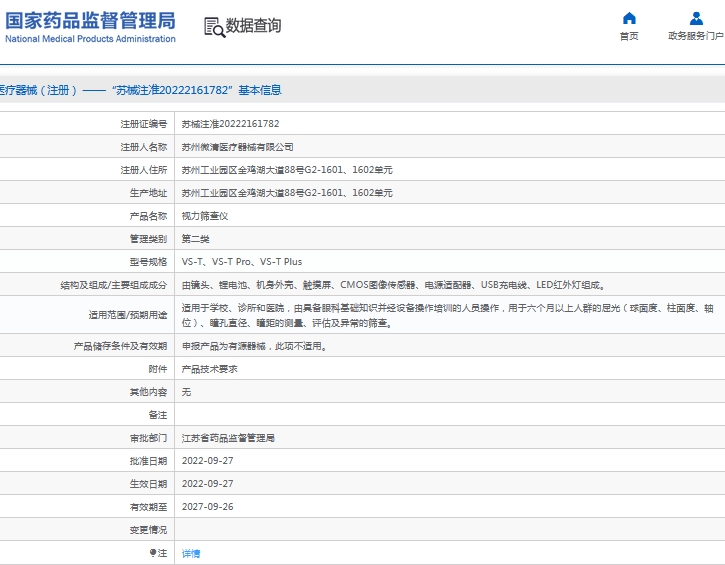Click the 管理类别 row label
The height and width of the screenshot is (565, 725).
[x=148, y=239]
